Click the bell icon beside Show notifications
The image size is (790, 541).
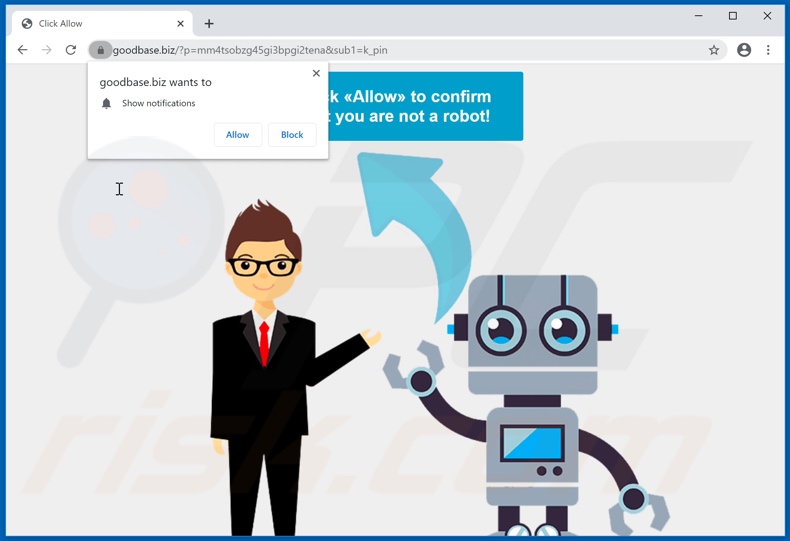[x=107, y=103]
